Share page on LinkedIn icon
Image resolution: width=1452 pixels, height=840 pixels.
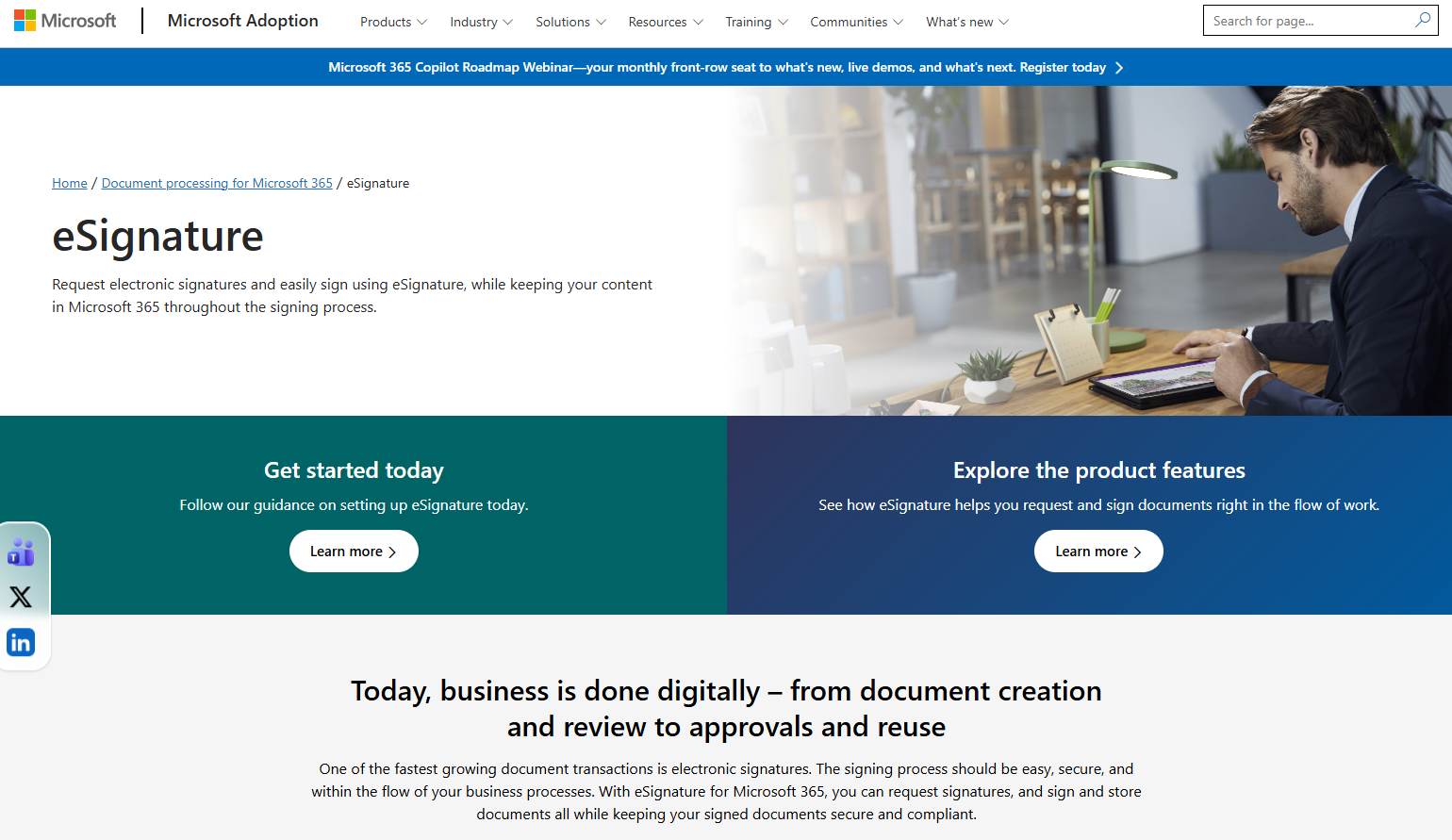pyautogui.click(x=21, y=642)
